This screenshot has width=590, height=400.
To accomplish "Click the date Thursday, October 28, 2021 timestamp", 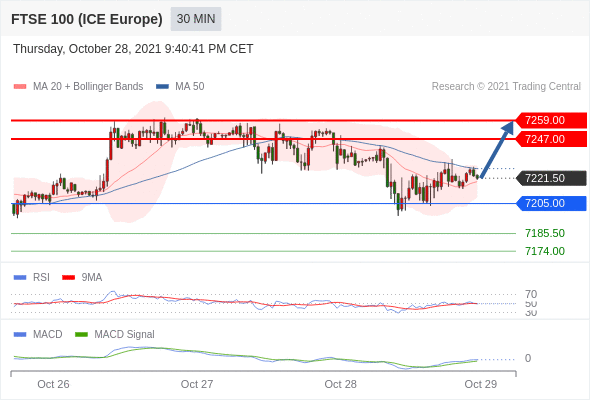I will point(133,49).
